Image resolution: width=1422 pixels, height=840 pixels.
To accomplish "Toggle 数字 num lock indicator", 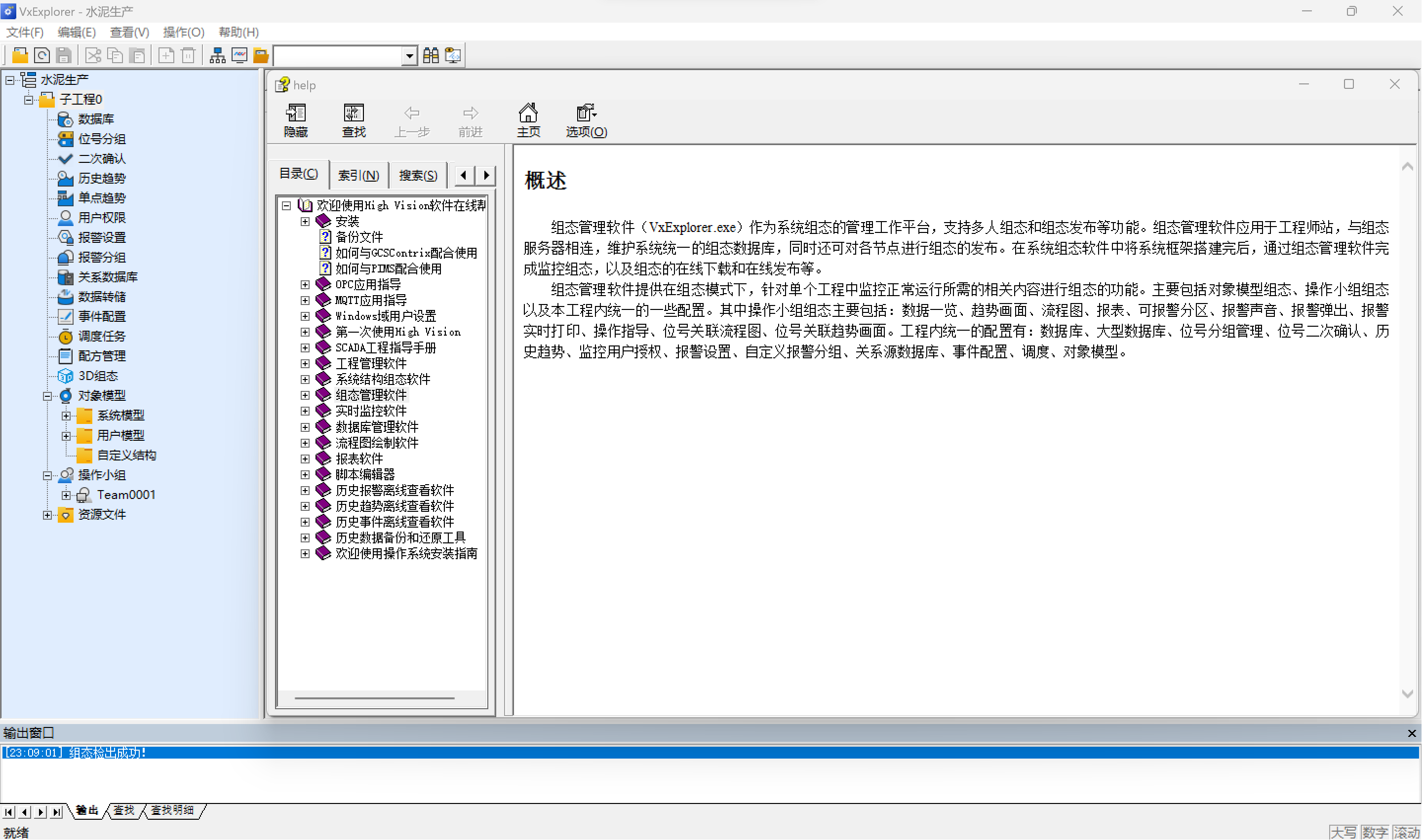I will click(x=1375, y=832).
